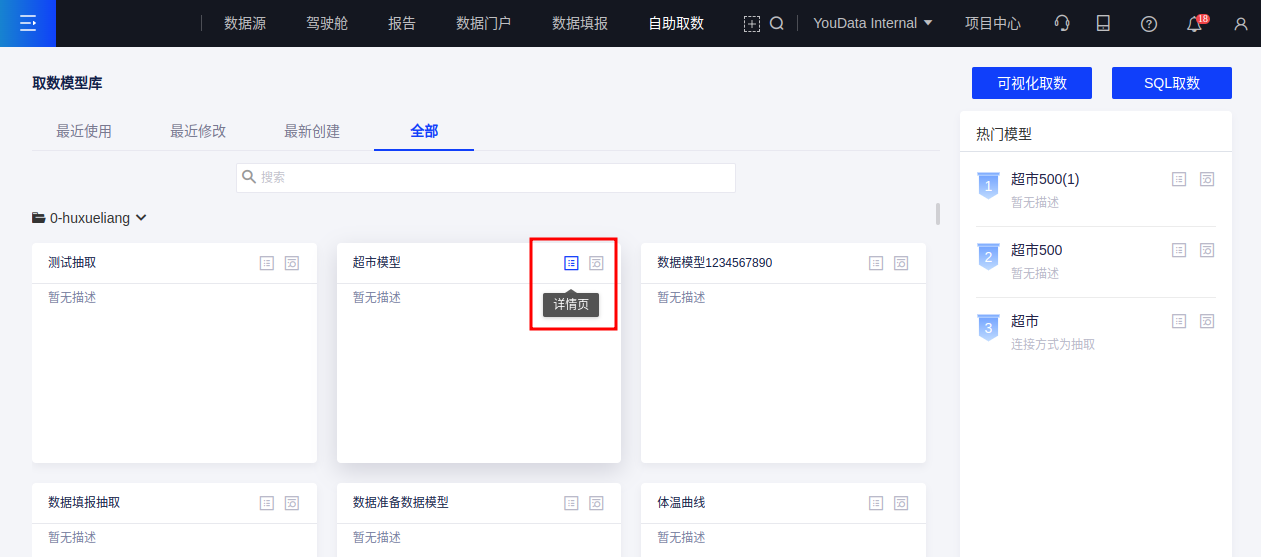Open 数据源 in the top navigation

[245, 23]
